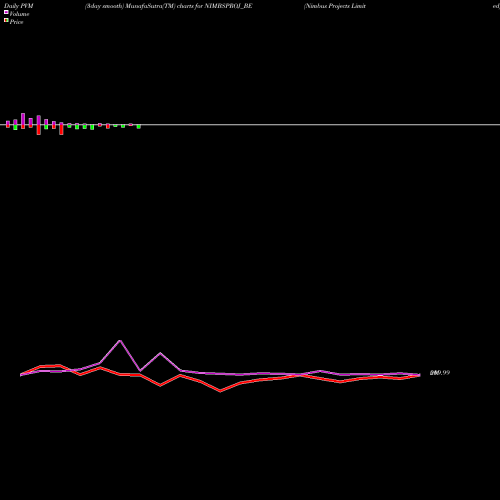Click the Volume legend color swatch
Image resolution: width=500 pixels, height=500 pixels.
coord(6,12)
